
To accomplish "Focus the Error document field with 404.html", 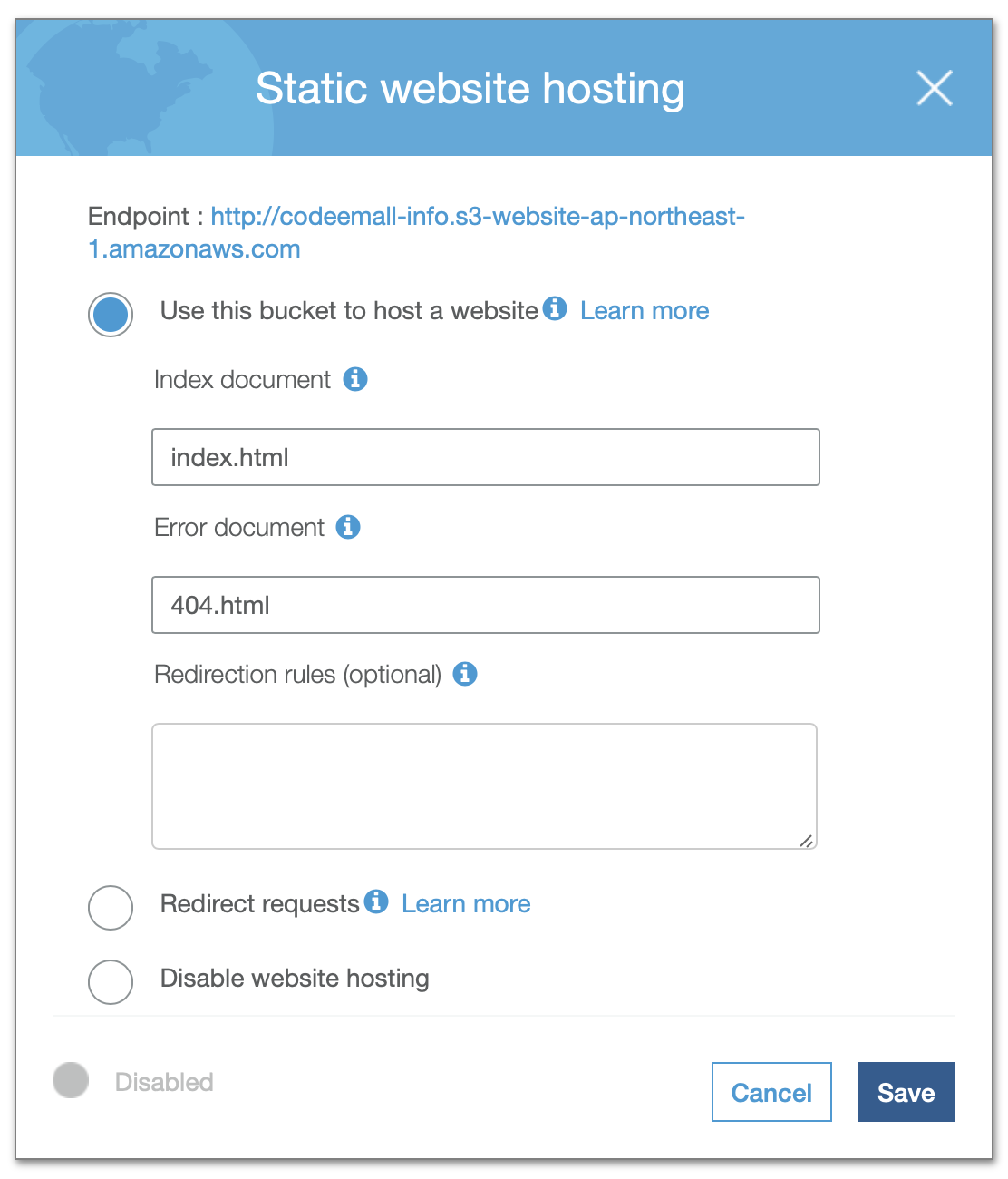I will [x=486, y=605].
